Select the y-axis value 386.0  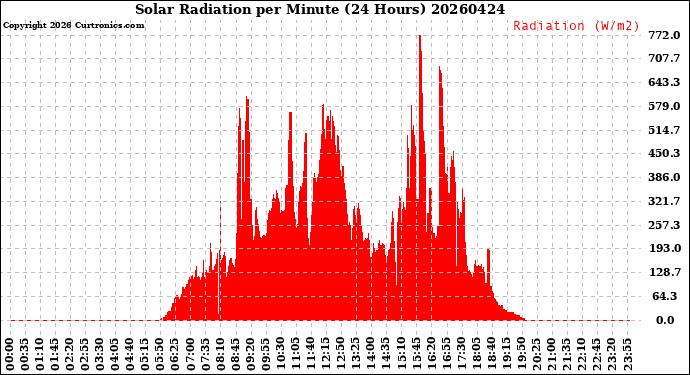664,177
